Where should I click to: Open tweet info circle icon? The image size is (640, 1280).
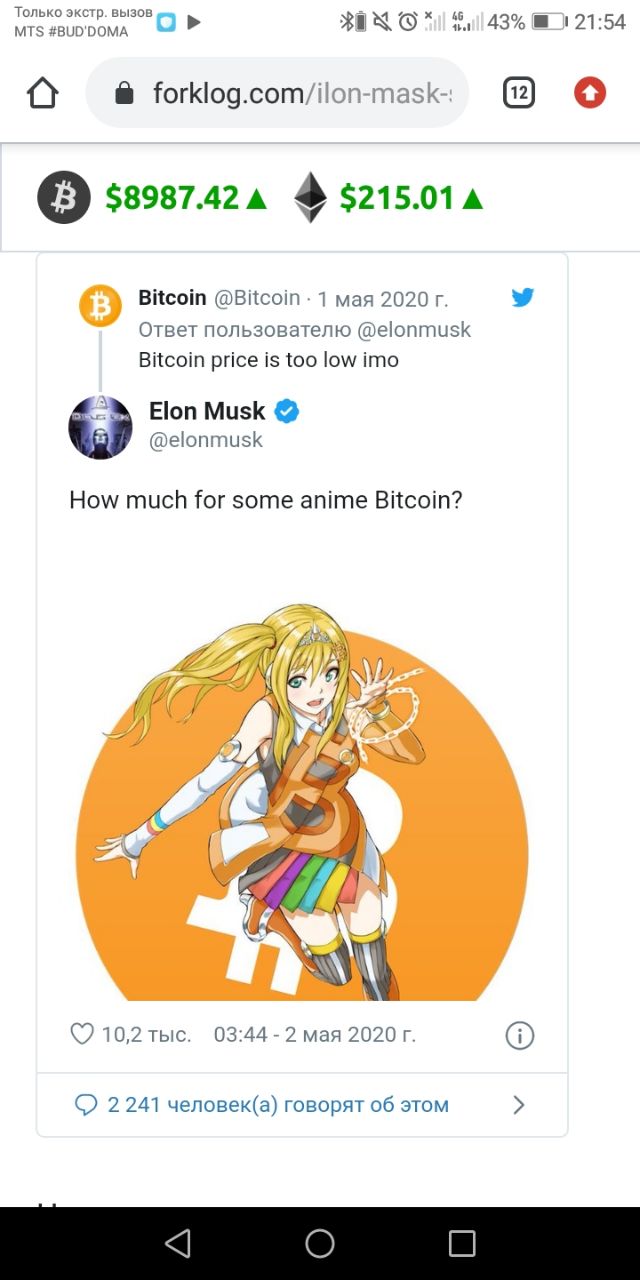point(520,1035)
